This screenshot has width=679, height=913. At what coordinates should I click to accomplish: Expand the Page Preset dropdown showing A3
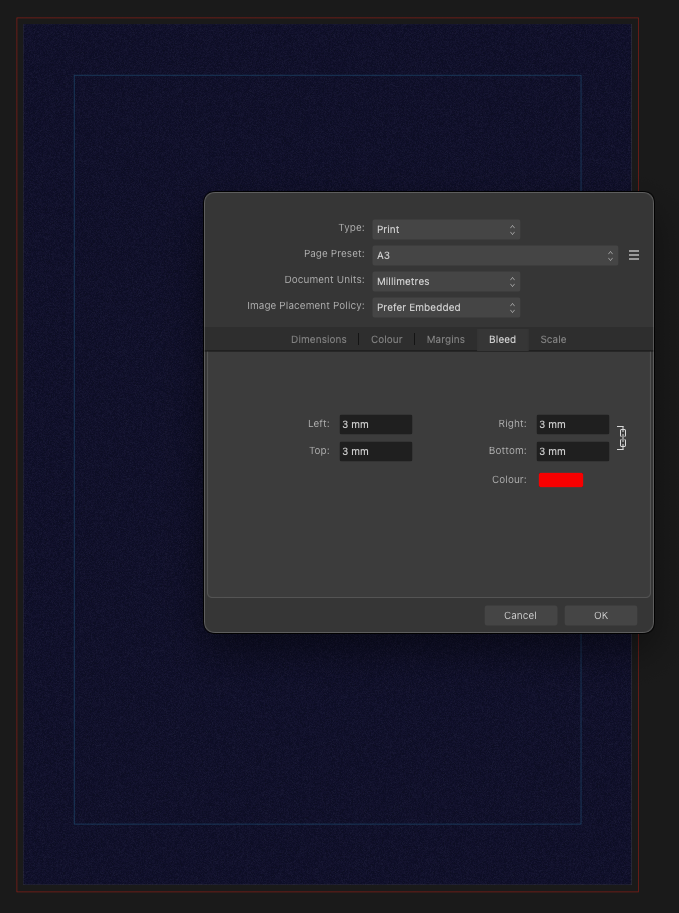point(494,255)
